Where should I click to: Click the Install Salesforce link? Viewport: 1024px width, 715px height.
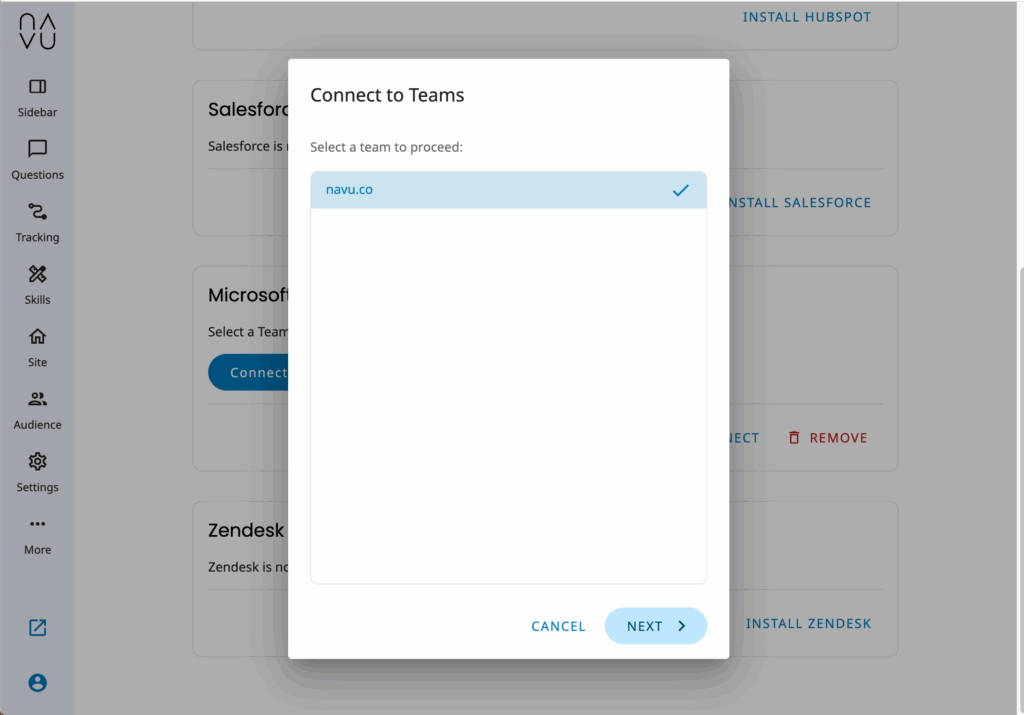(800, 203)
